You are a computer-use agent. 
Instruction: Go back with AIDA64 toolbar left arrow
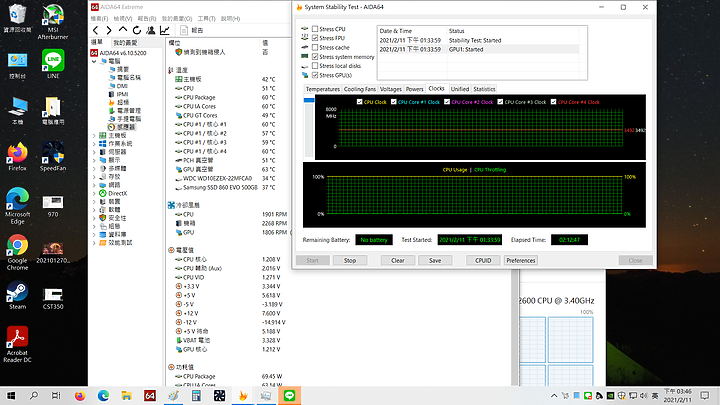(x=96, y=30)
